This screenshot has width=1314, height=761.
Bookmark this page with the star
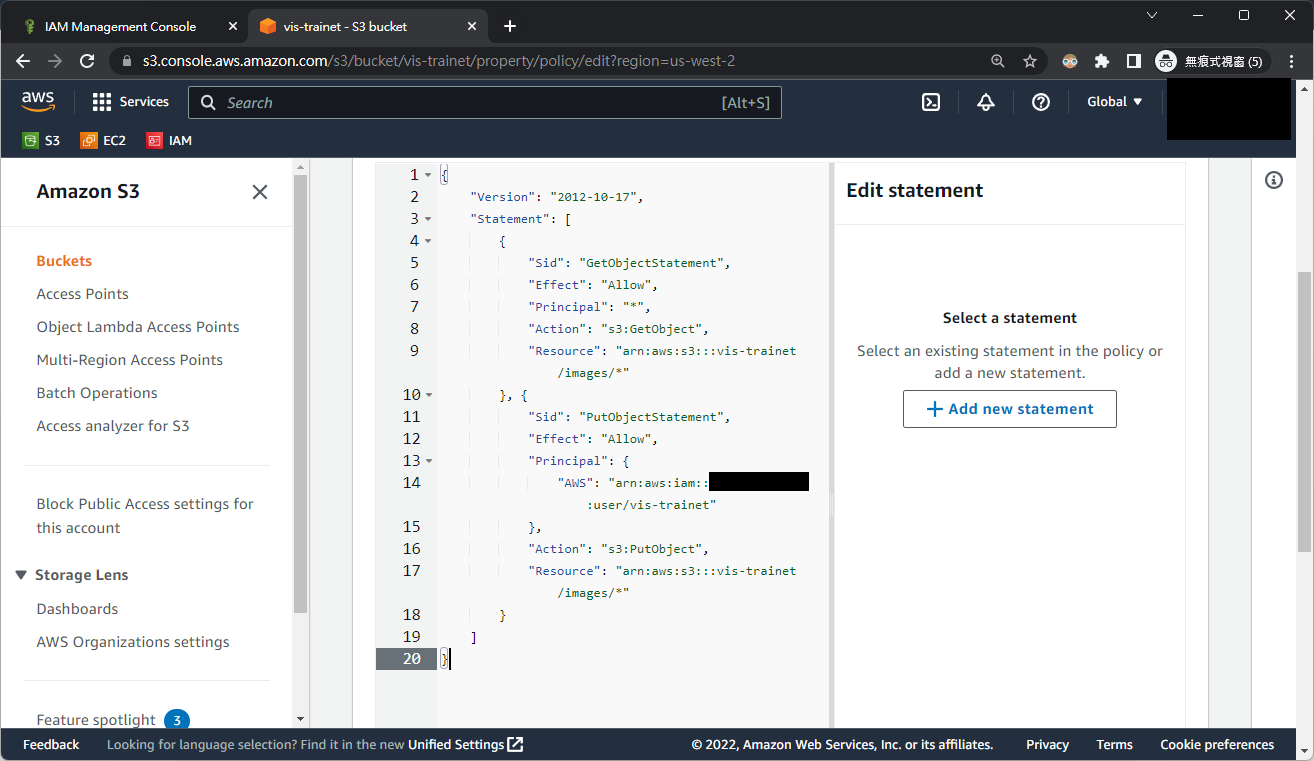click(1030, 61)
